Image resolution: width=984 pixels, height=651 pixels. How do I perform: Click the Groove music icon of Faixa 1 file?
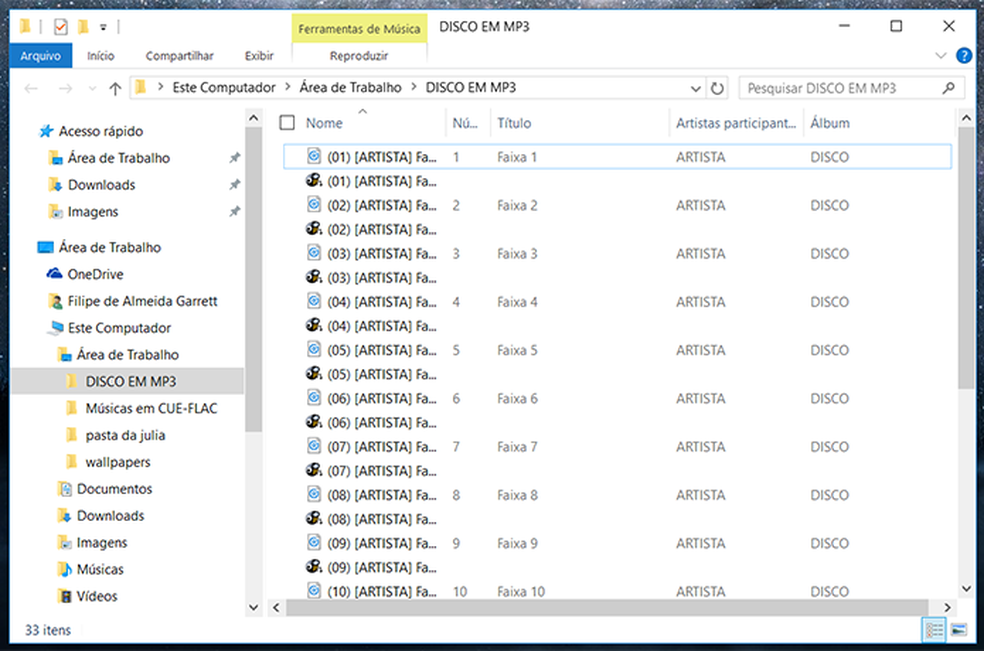click(x=314, y=156)
